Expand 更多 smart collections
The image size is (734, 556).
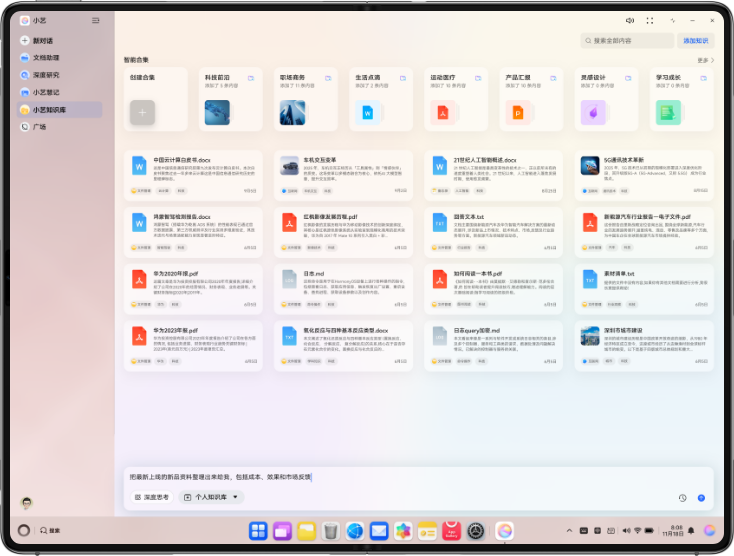705,60
